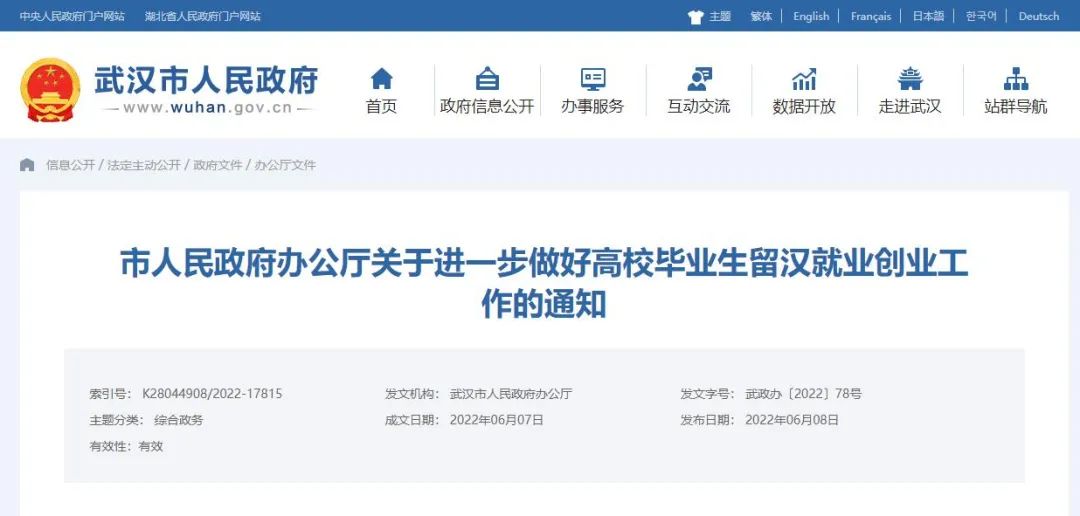Switch language to English
The width and height of the screenshot is (1080, 516).
811,16
